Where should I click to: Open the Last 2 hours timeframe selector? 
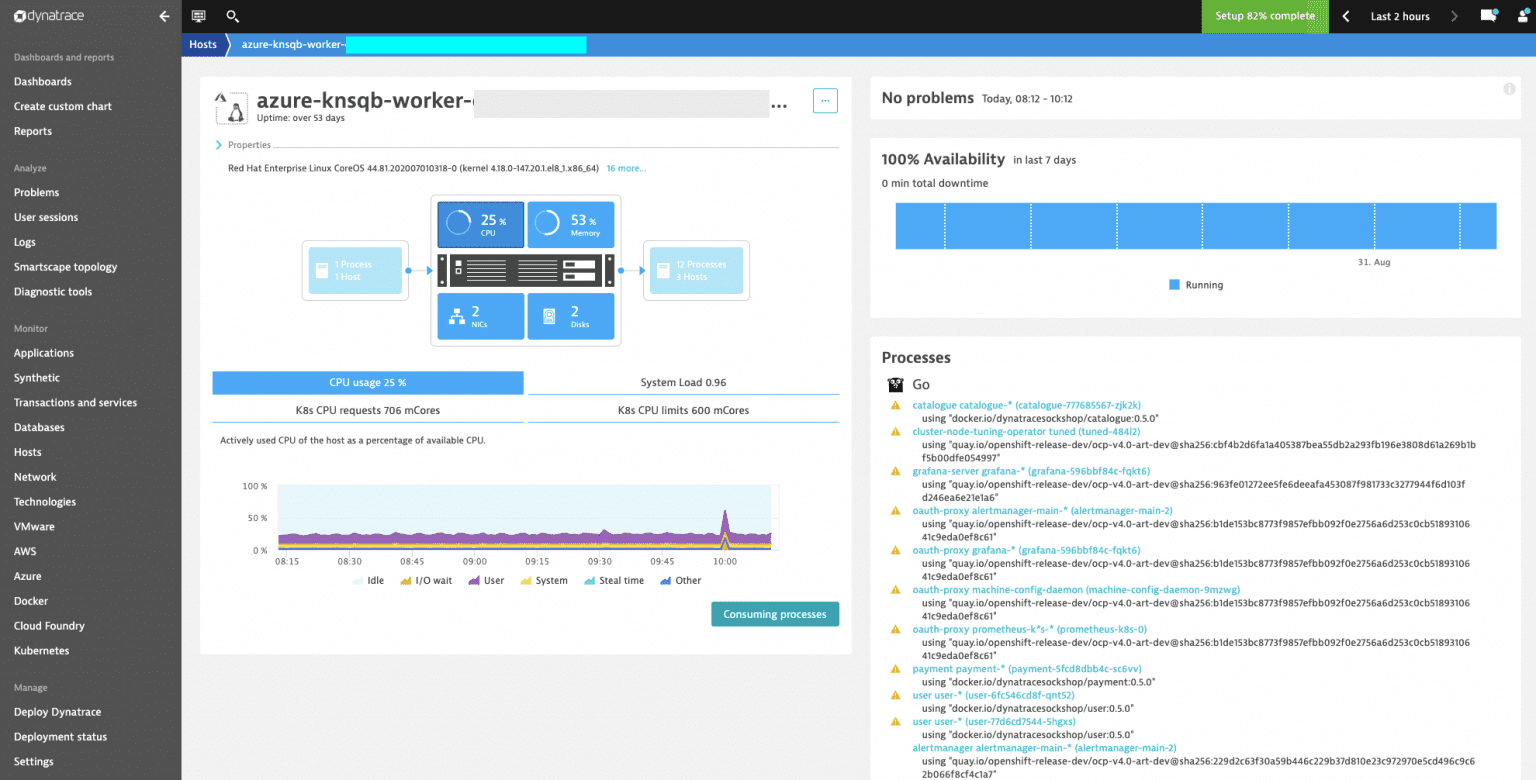pyautogui.click(x=1399, y=16)
